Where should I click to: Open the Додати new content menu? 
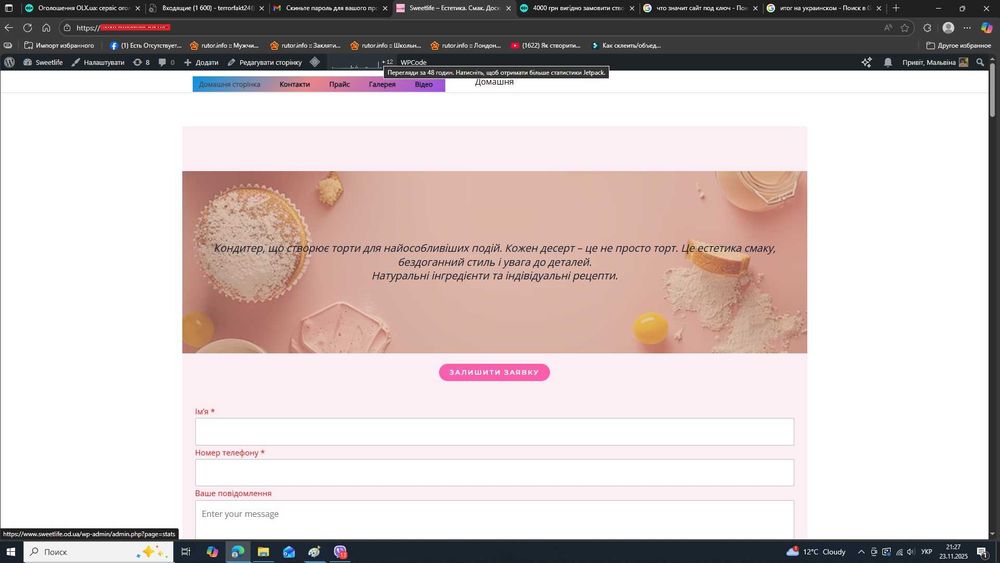202,62
